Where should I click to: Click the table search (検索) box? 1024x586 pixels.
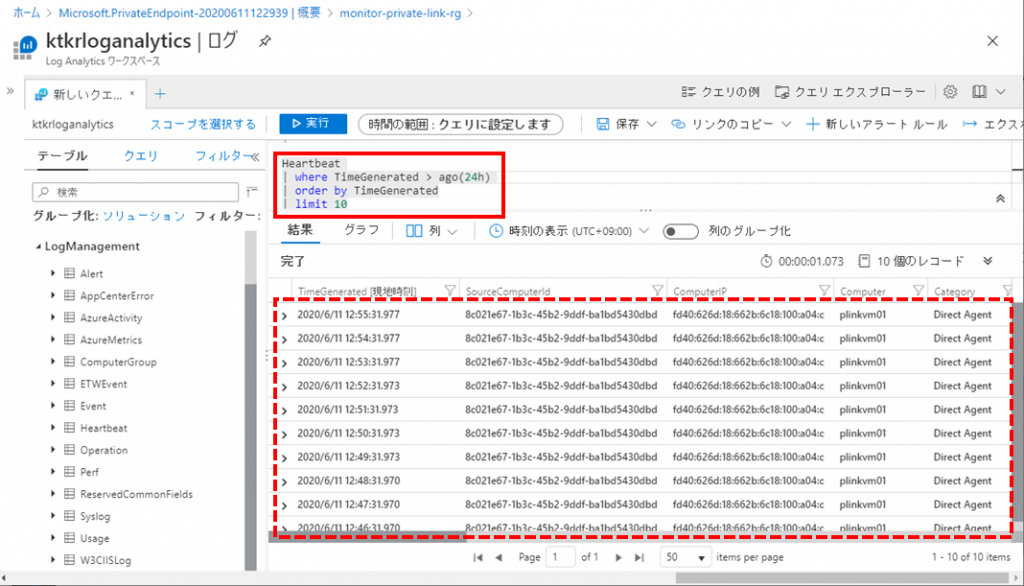point(135,191)
